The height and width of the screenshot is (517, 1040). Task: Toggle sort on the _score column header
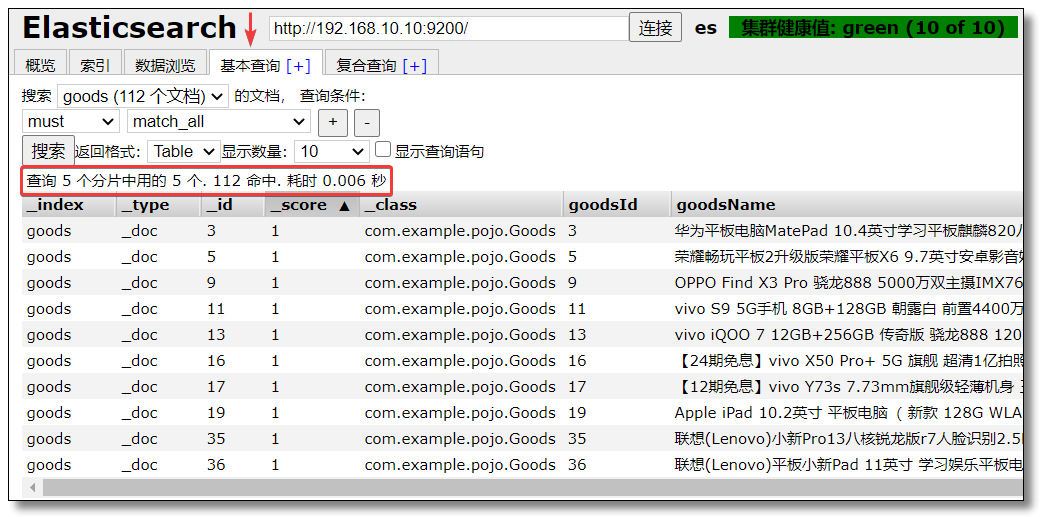coord(312,205)
